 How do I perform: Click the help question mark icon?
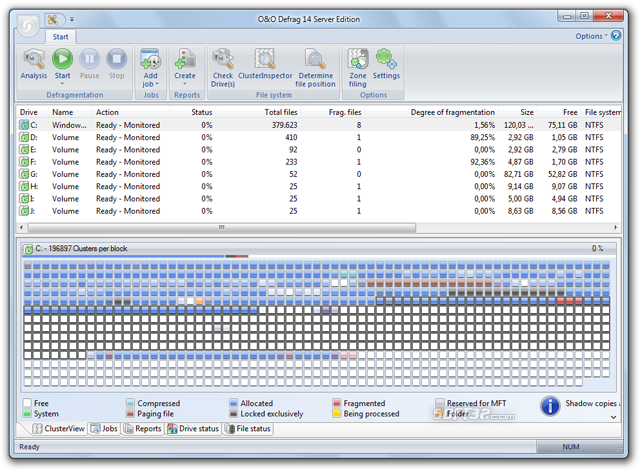click(x=616, y=36)
